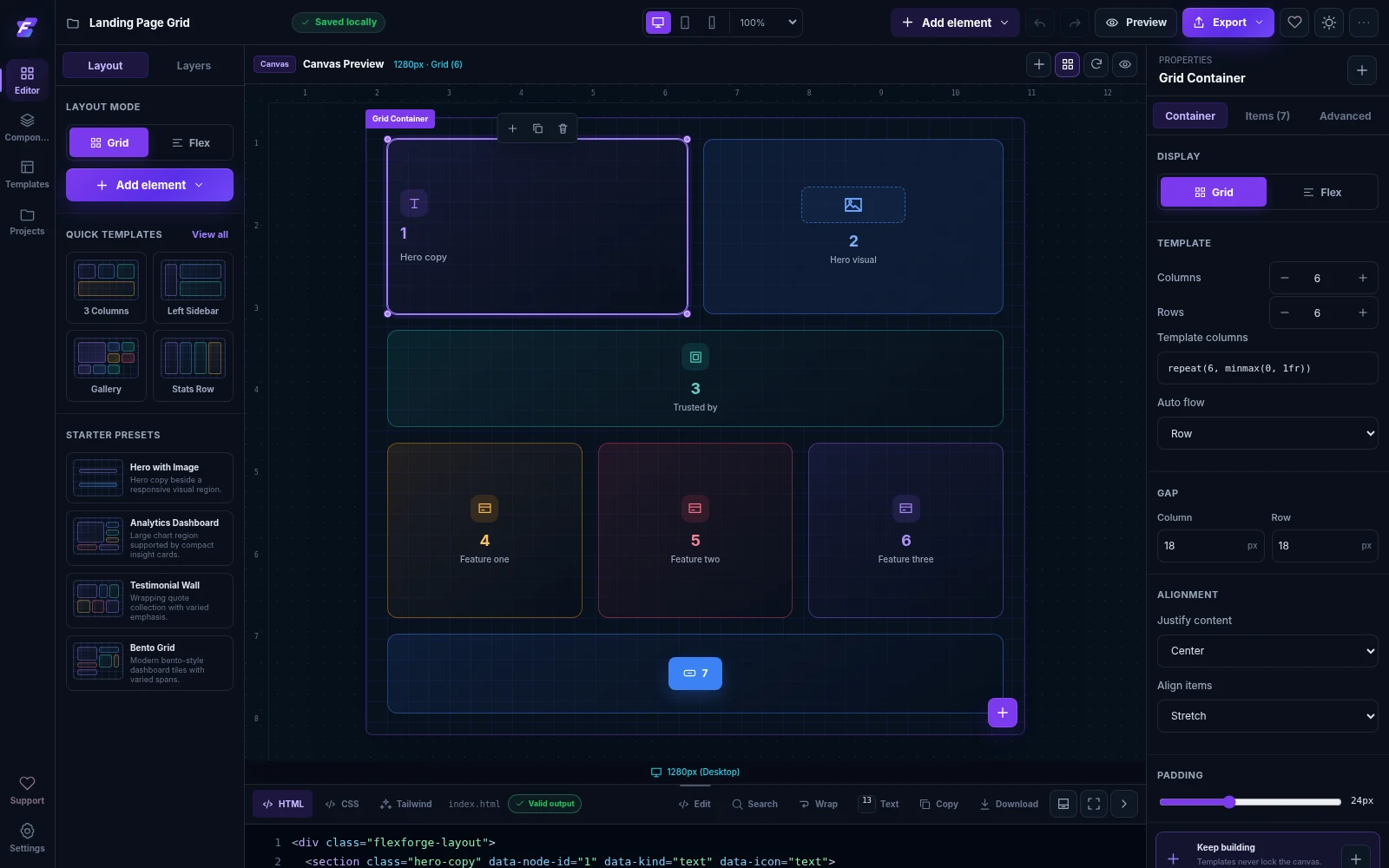Screen dimensions: 1389x868
Task: Increase the Columns count
Action: [x=1363, y=278]
